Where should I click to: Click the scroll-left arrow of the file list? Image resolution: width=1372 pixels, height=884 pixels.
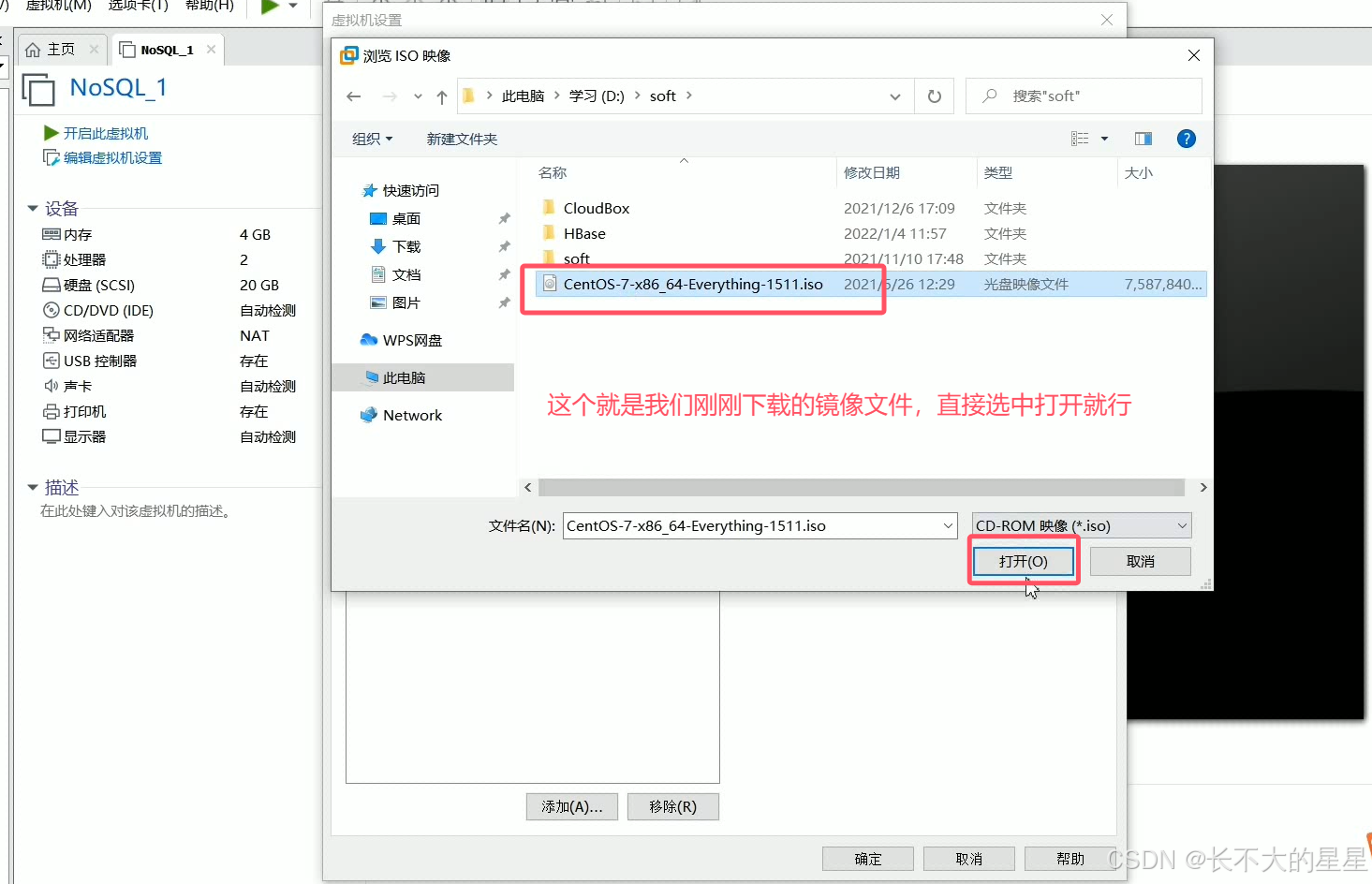(528, 487)
